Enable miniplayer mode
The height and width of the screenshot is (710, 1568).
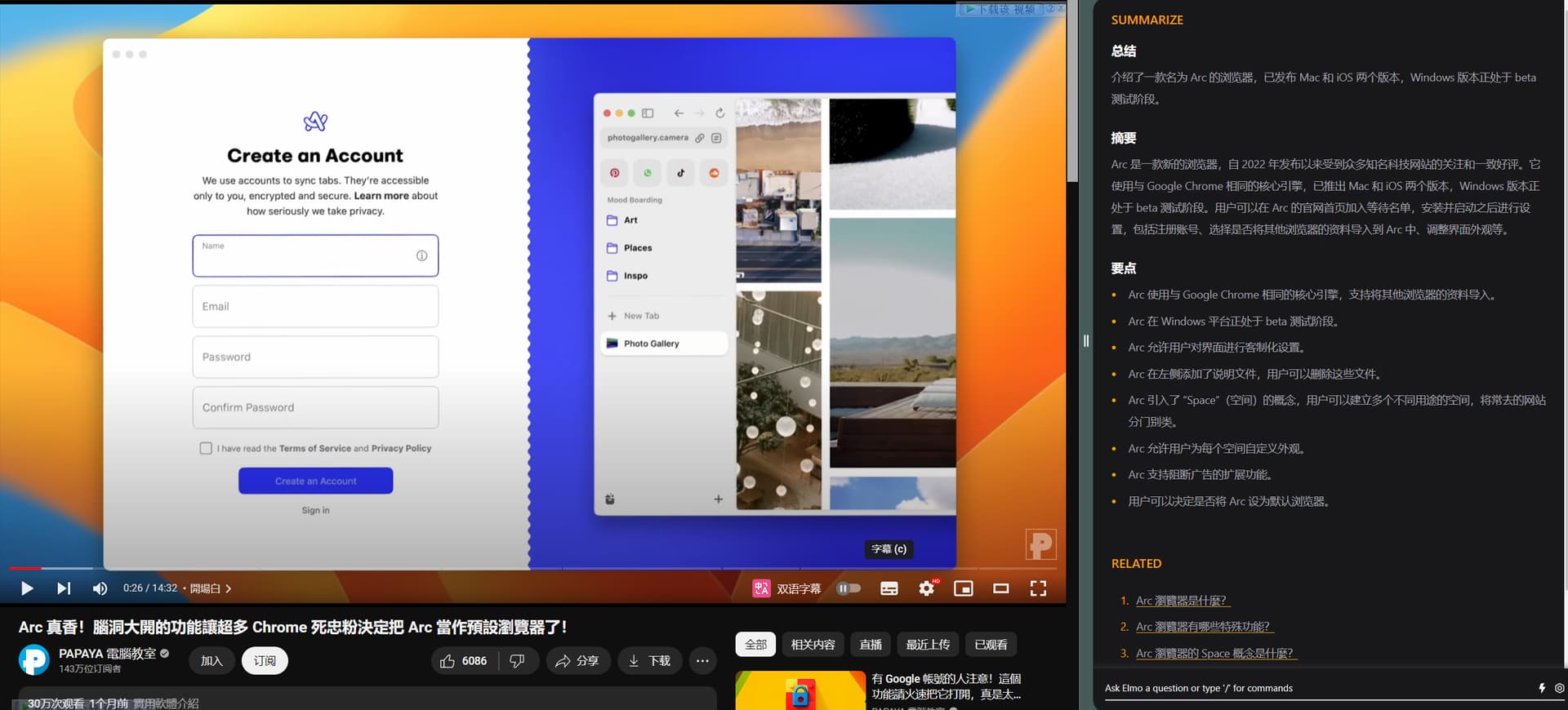pyautogui.click(x=964, y=588)
